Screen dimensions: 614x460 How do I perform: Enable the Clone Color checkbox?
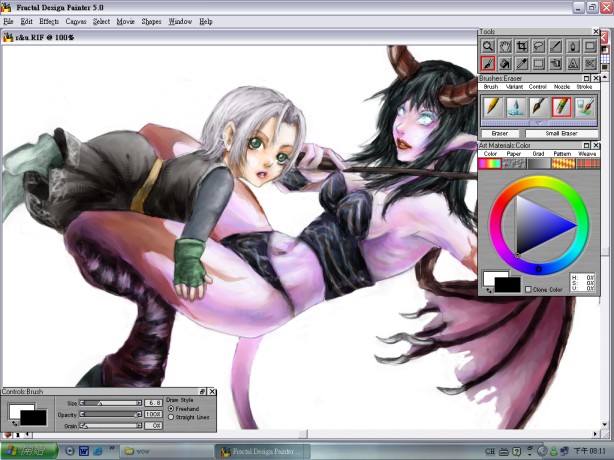click(528, 289)
